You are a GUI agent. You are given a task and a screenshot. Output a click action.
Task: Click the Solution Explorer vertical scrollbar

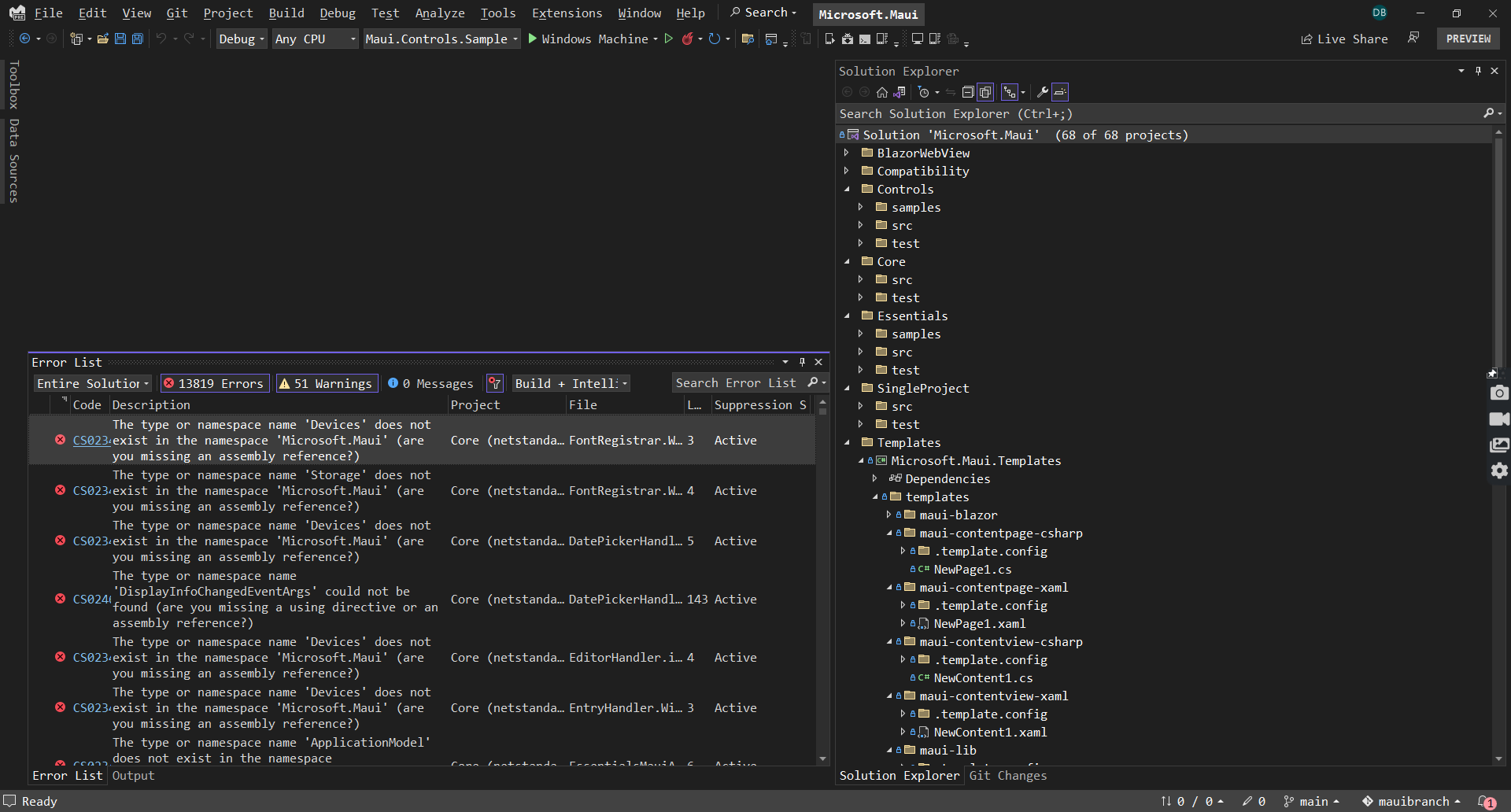pyautogui.click(x=1498, y=445)
